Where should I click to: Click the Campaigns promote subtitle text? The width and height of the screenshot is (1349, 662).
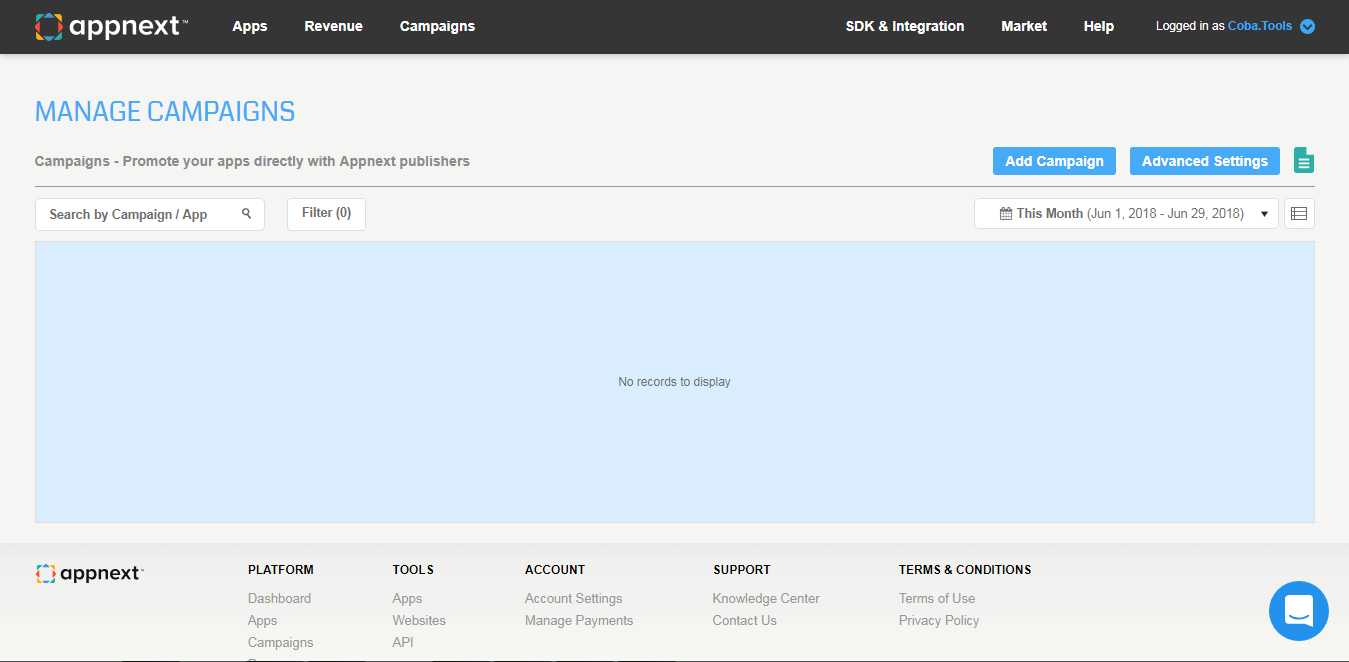[x=252, y=161]
